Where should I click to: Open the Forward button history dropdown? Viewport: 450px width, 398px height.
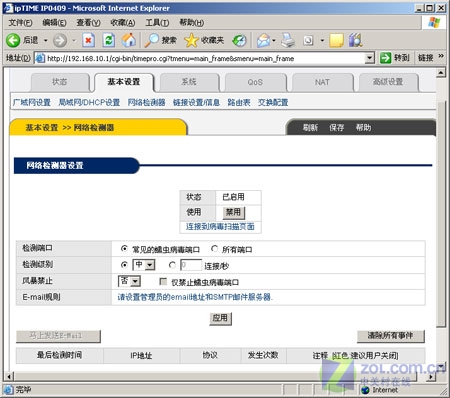click(74, 41)
